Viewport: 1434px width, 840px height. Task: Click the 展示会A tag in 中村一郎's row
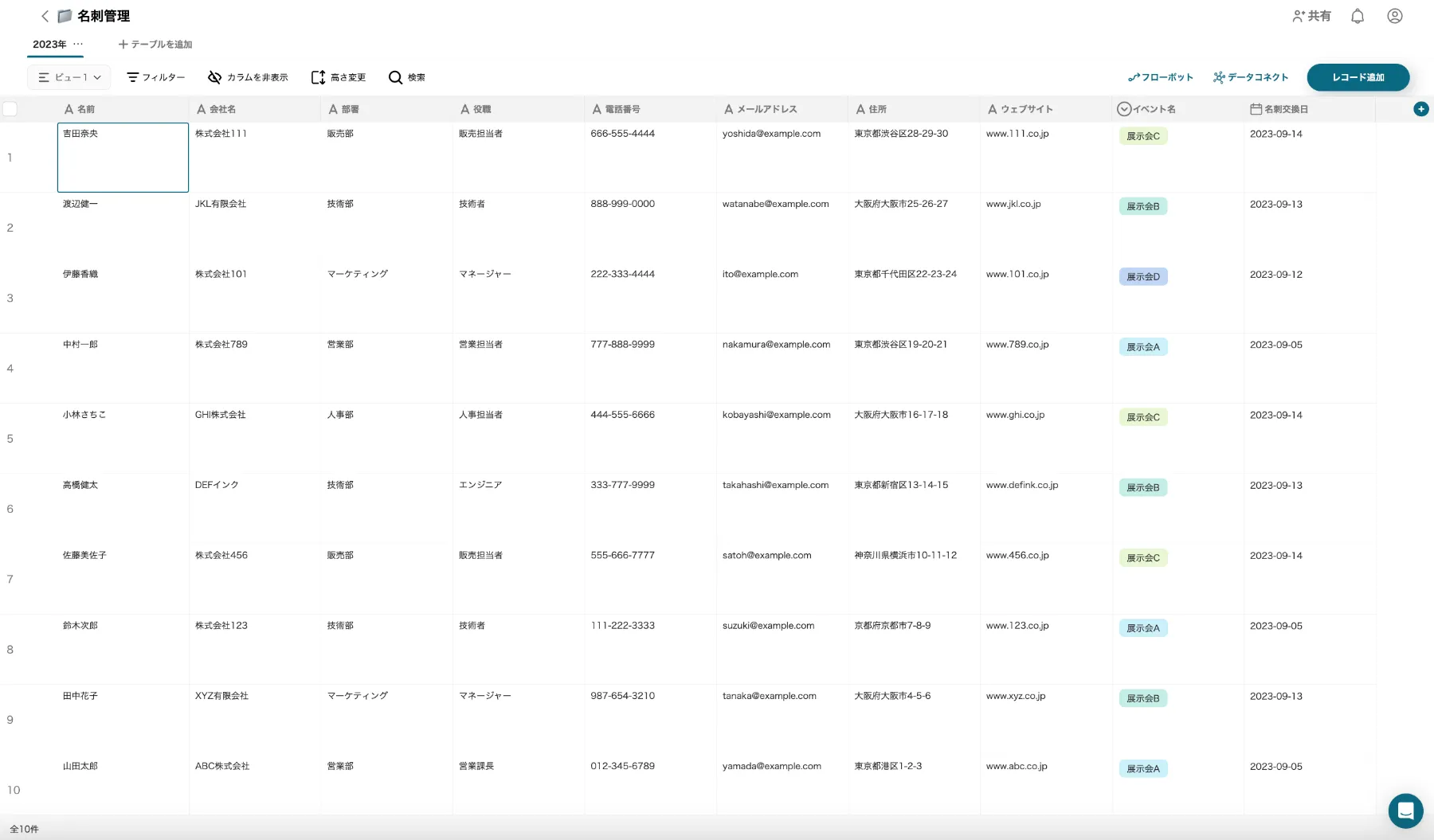pos(1143,347)
